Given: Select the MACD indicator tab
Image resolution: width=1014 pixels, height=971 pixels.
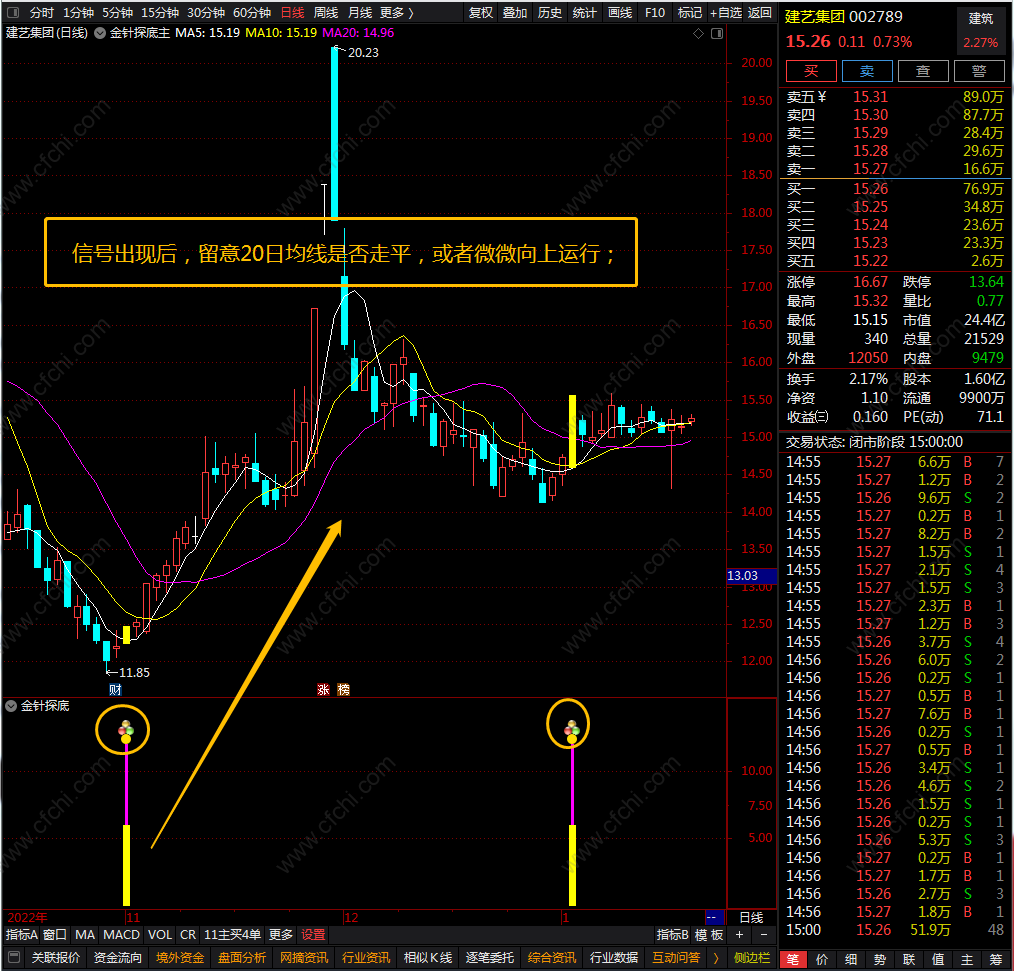Looking at the screenshot, I should click(x=121, y=935).
